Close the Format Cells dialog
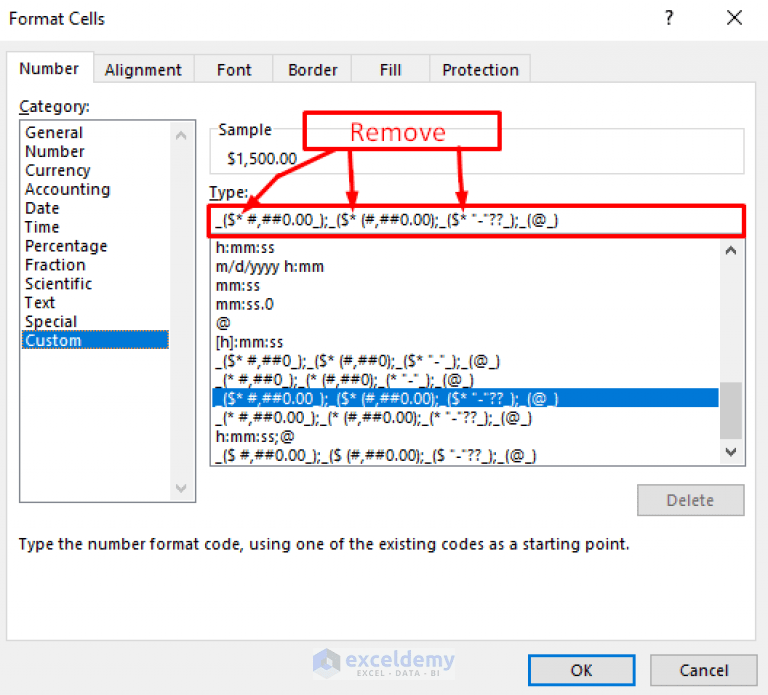The height and width of the screenshot is (695, 768). (734, 18)
